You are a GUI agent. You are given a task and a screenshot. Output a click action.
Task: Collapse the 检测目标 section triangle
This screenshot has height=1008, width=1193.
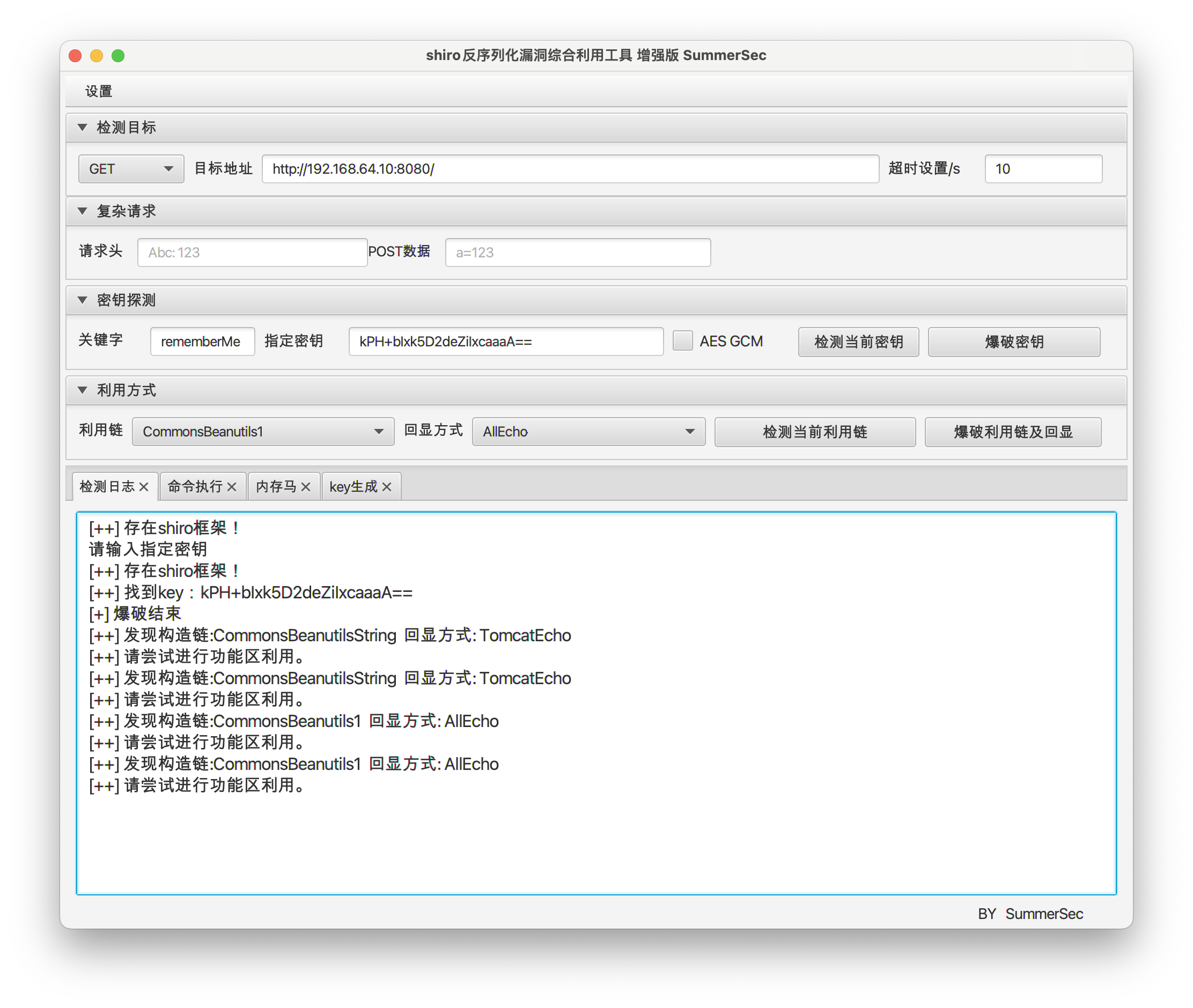coord(82,128)
